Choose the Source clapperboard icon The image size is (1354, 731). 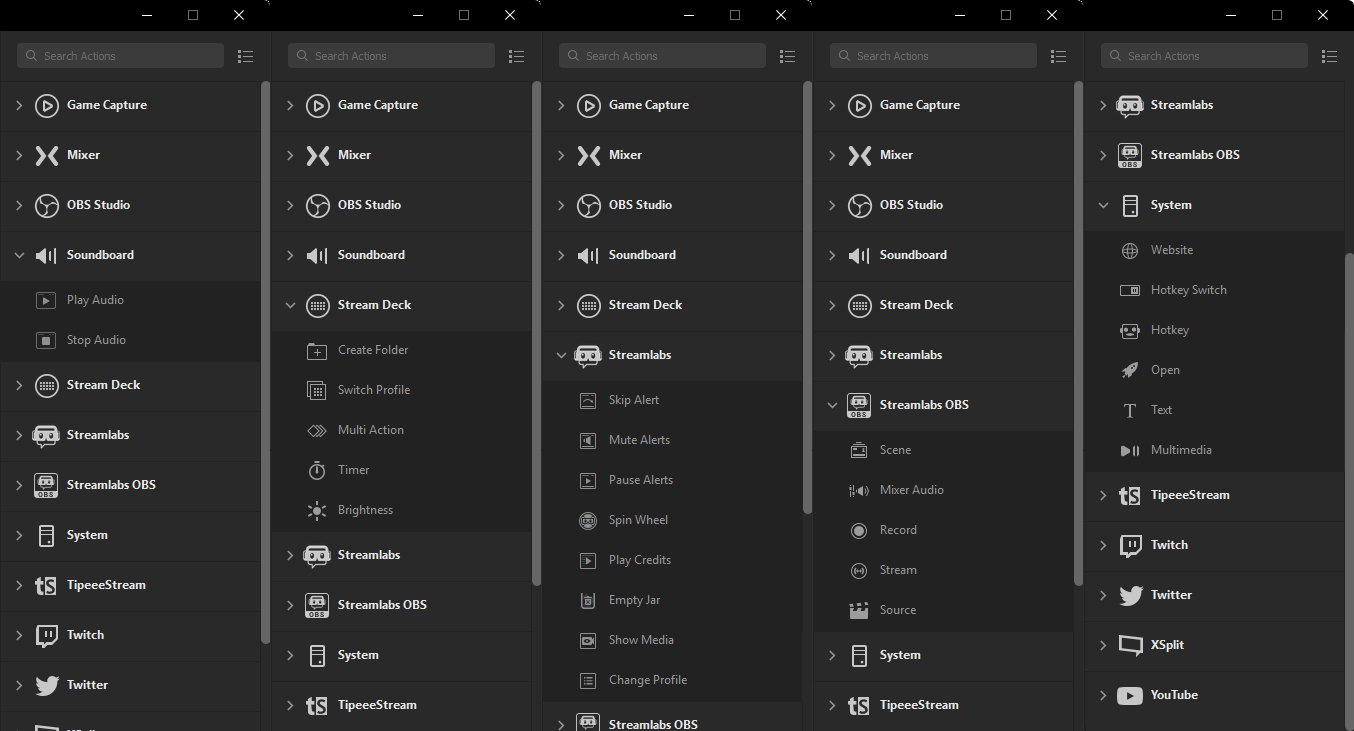(x=858, y=610)
